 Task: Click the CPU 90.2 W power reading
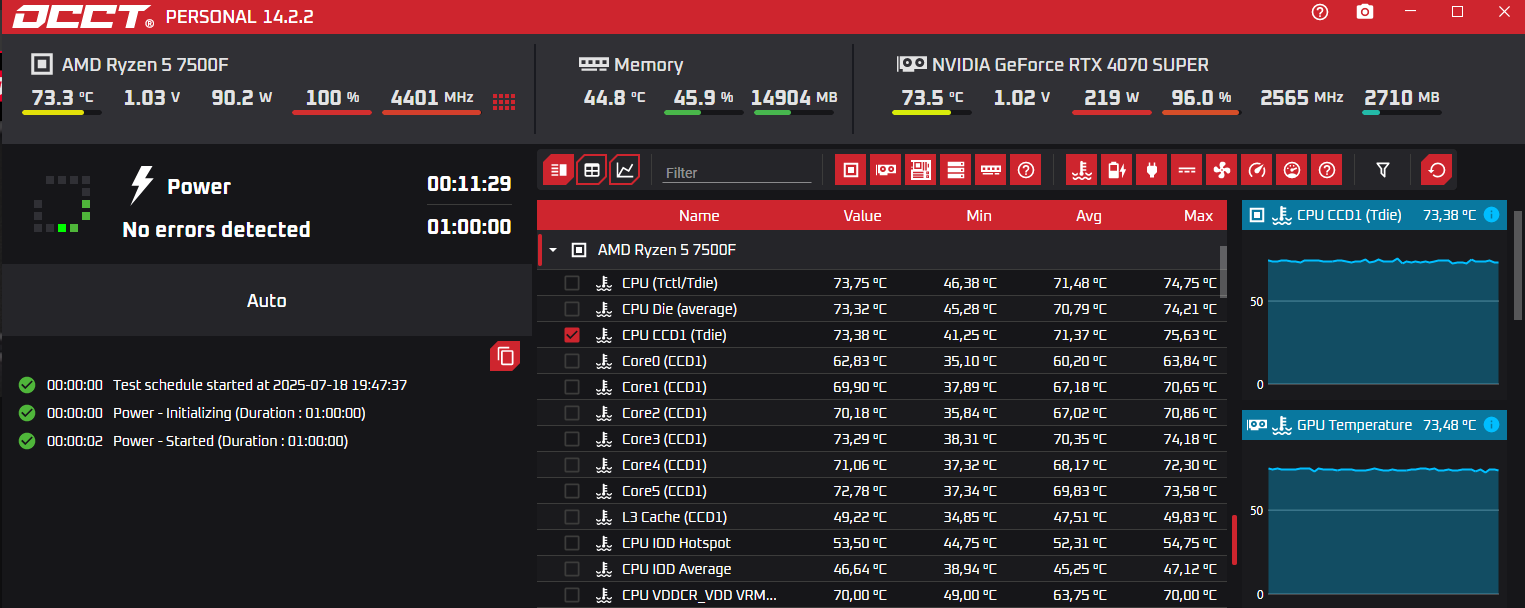(242, 98)
